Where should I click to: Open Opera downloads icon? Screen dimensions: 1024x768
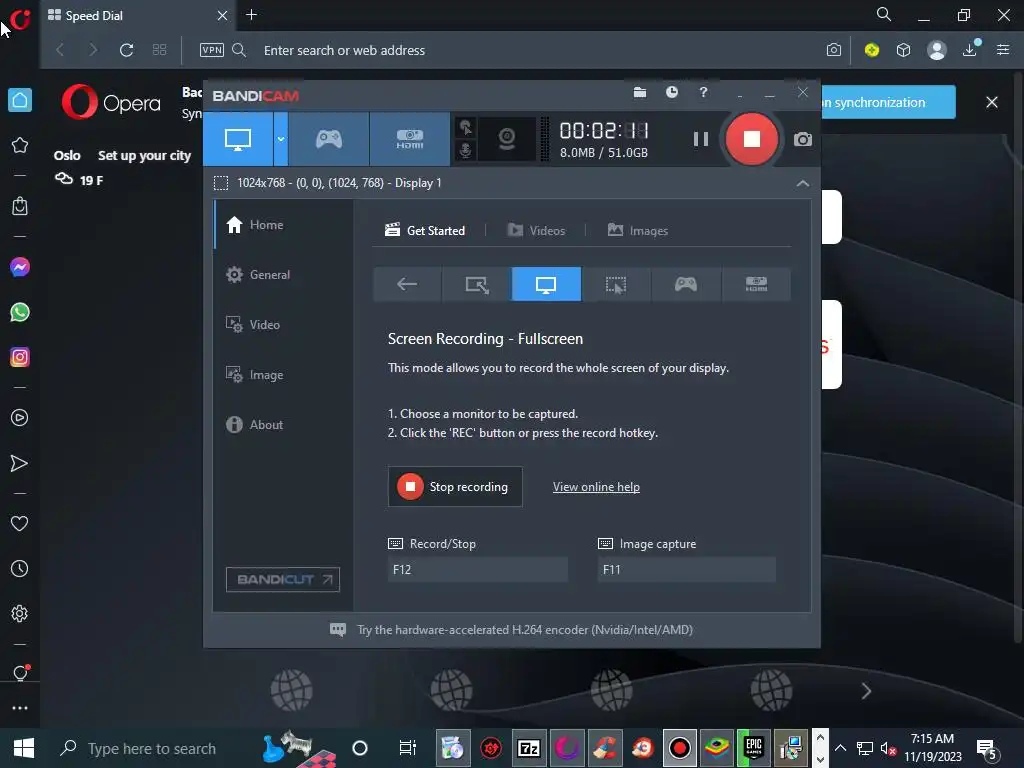(970, 50)
